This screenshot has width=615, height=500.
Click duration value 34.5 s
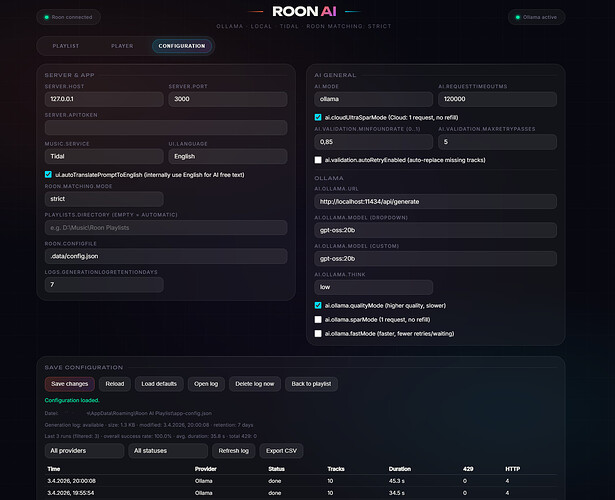click(397, 493)
